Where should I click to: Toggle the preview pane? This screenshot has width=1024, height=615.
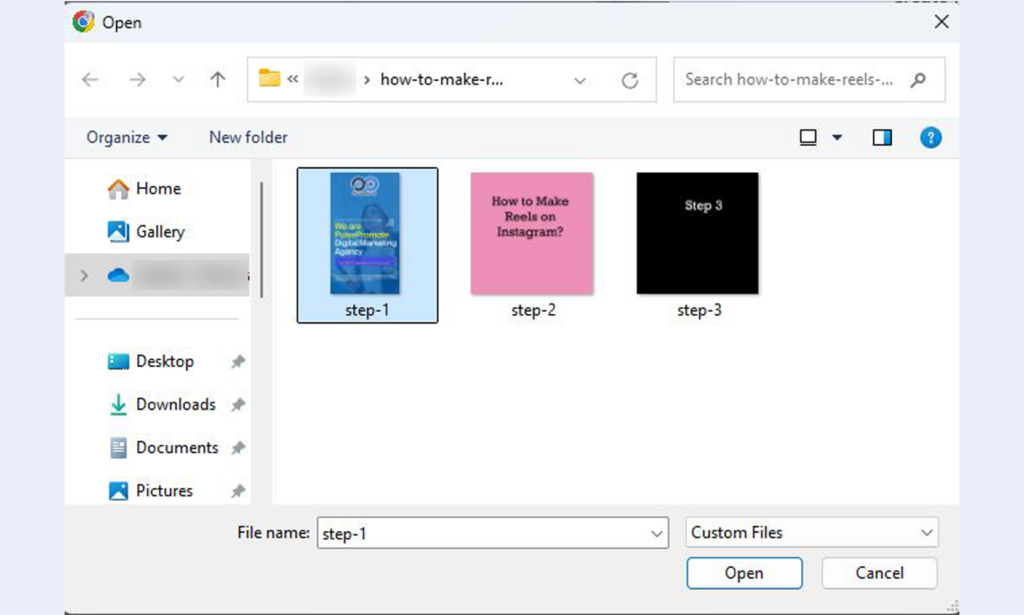pyautogui.click(x=881, y=138)
